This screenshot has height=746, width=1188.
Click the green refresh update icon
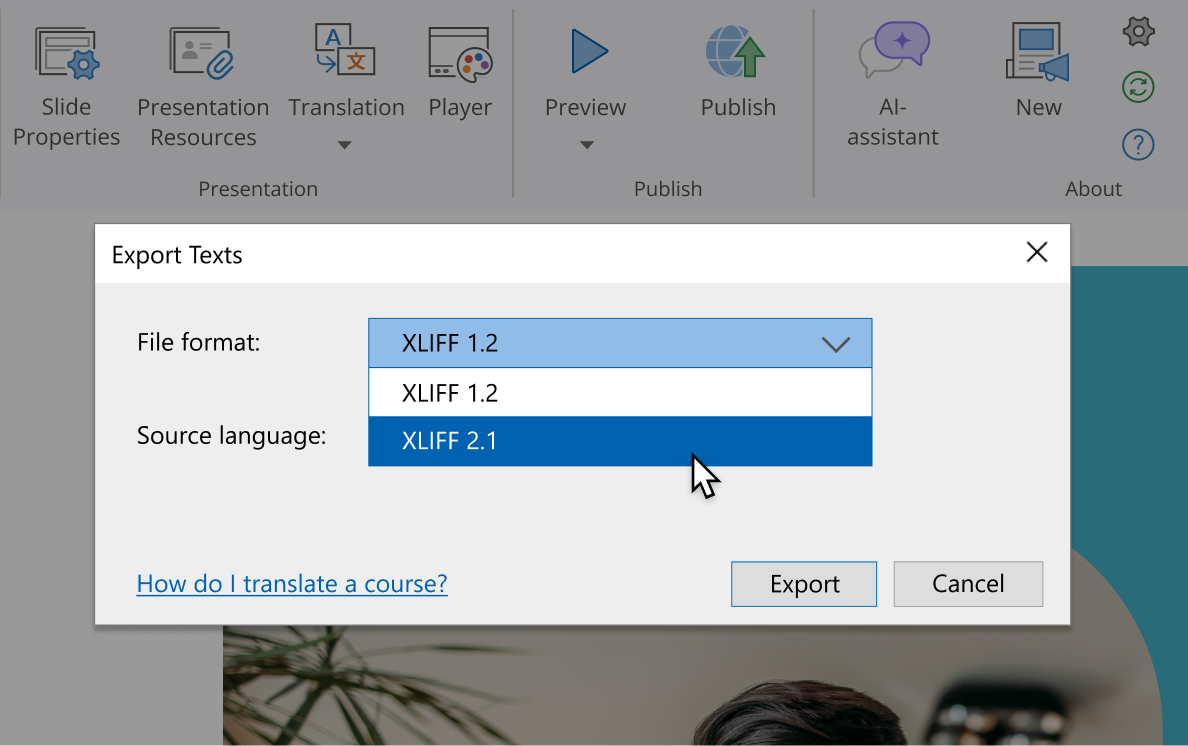tap(1138, 87)
